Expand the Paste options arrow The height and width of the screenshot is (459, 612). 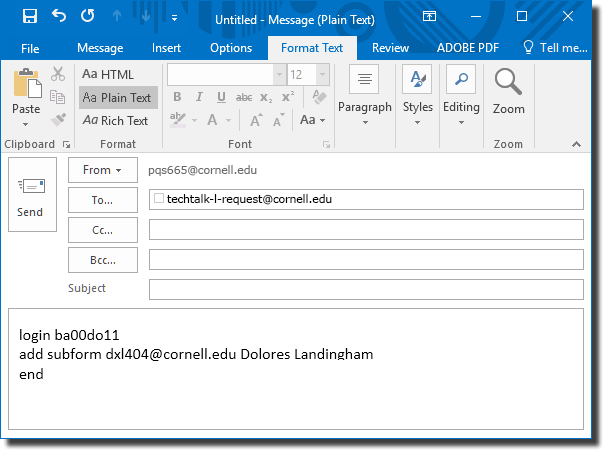point(26,125)
